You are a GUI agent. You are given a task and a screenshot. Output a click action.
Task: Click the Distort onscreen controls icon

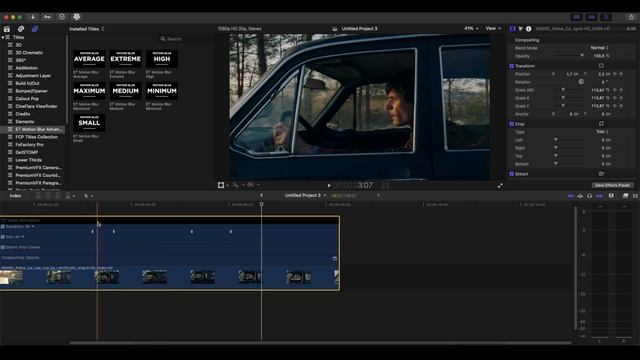(x=601, y=174)
